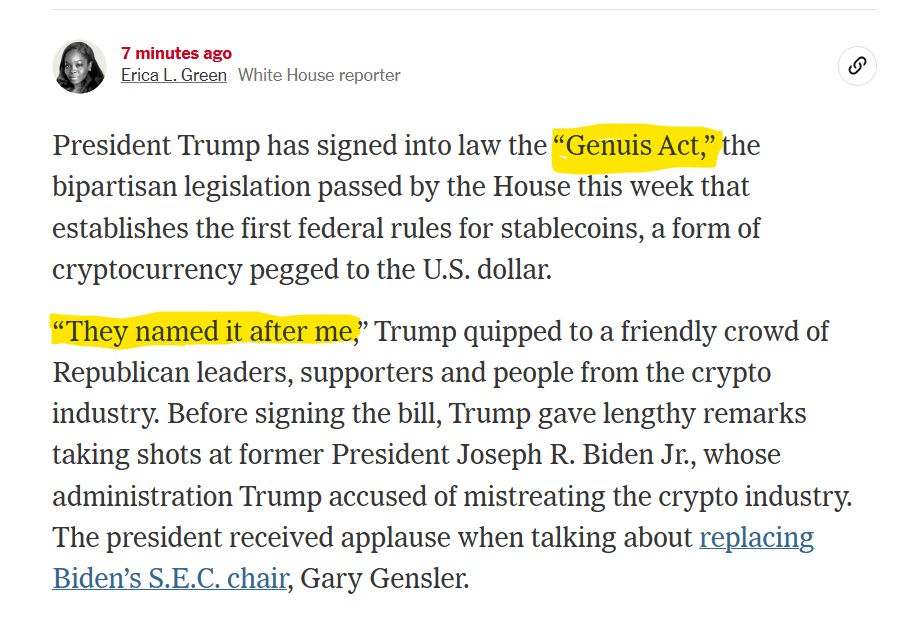897x621 pixels.
Task: Click the name 'Gary Gensler'
Action: (383, 578)
